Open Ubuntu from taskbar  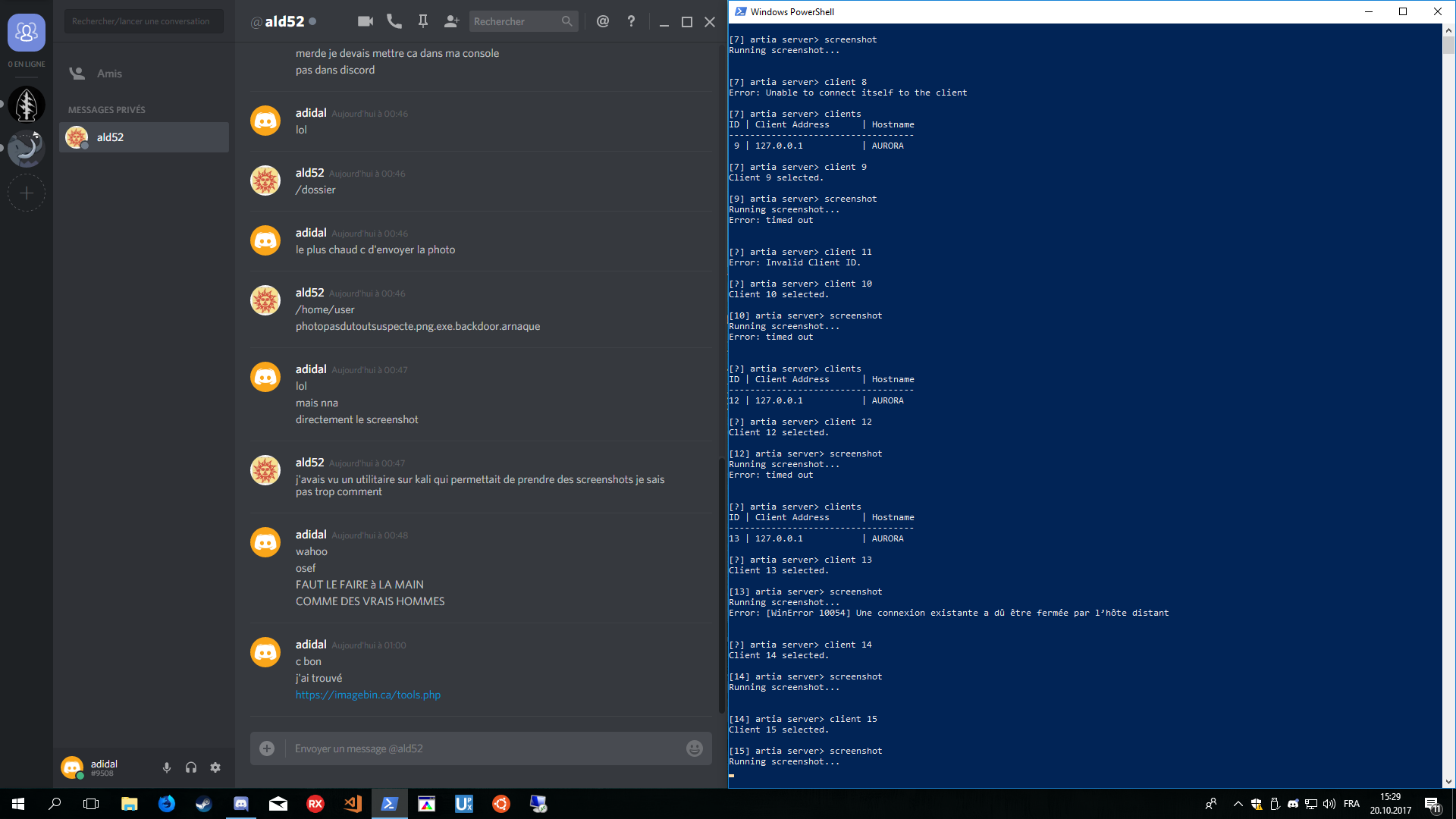pyautogui.click(x=501, y=804)
